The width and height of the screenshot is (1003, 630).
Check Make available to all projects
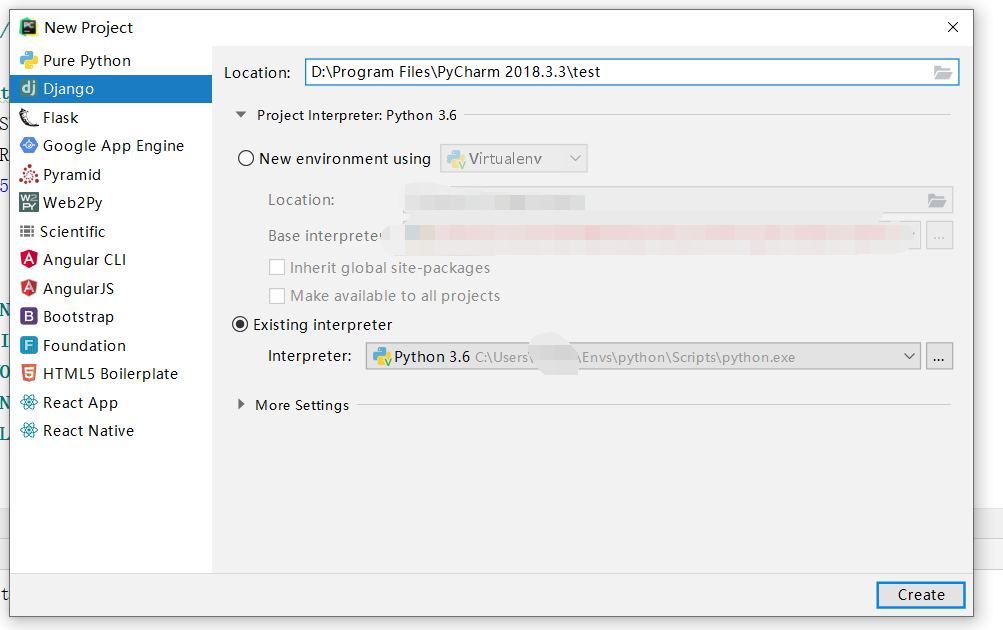point(277,295)
